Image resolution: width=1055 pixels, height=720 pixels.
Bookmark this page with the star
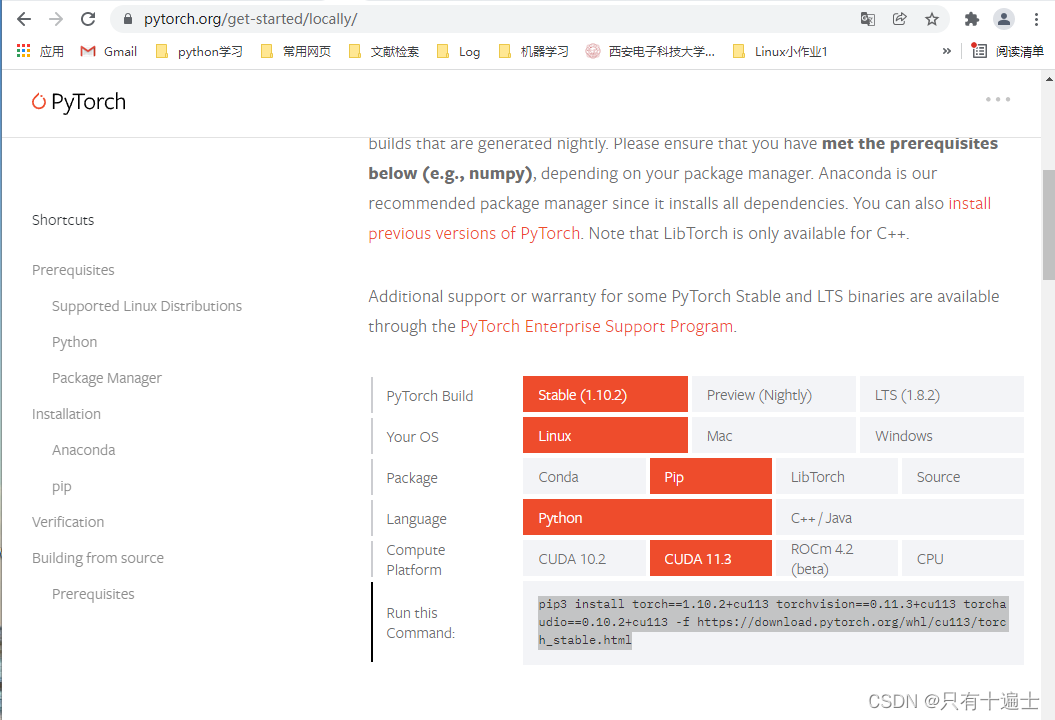coord(932,19)
